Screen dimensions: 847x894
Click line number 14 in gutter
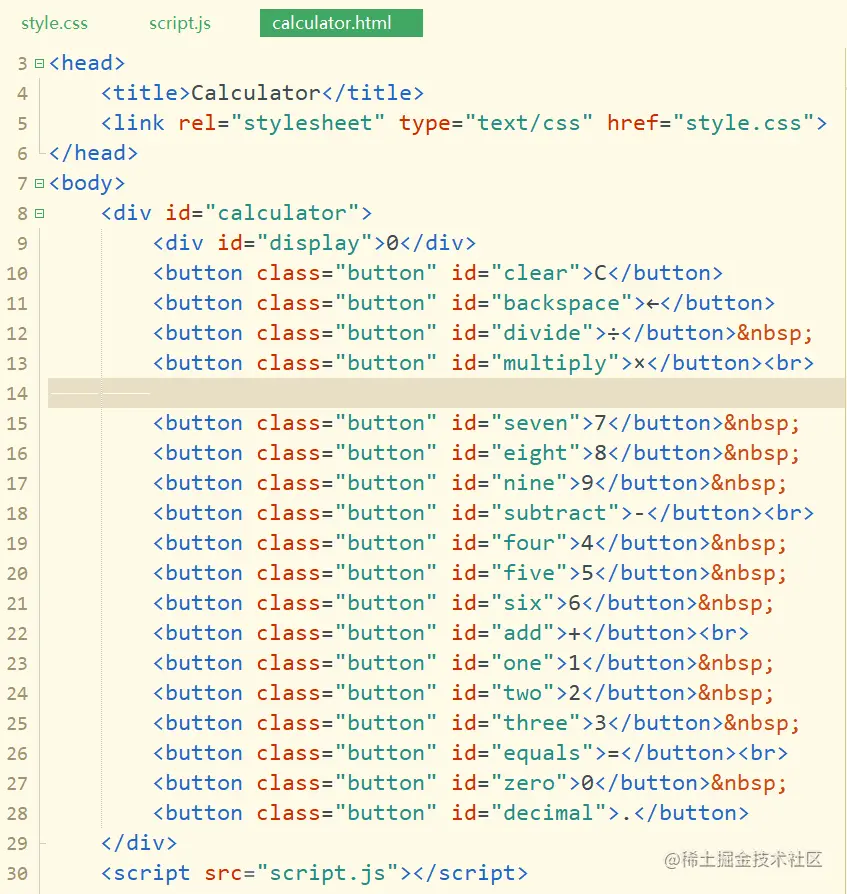point(17,393)
